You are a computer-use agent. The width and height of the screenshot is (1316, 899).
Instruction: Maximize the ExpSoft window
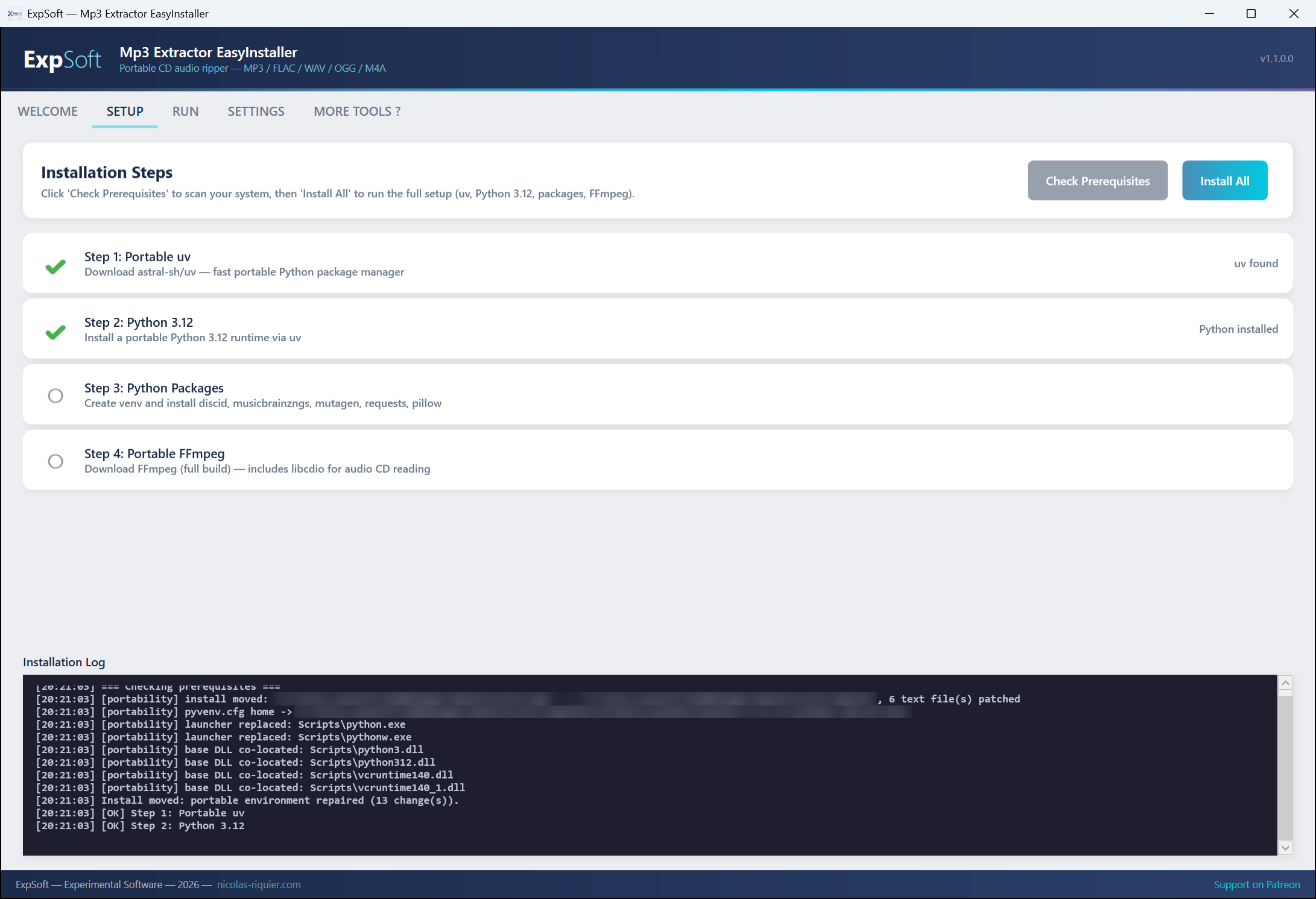pyautogui.click(x=1251, y=13)
